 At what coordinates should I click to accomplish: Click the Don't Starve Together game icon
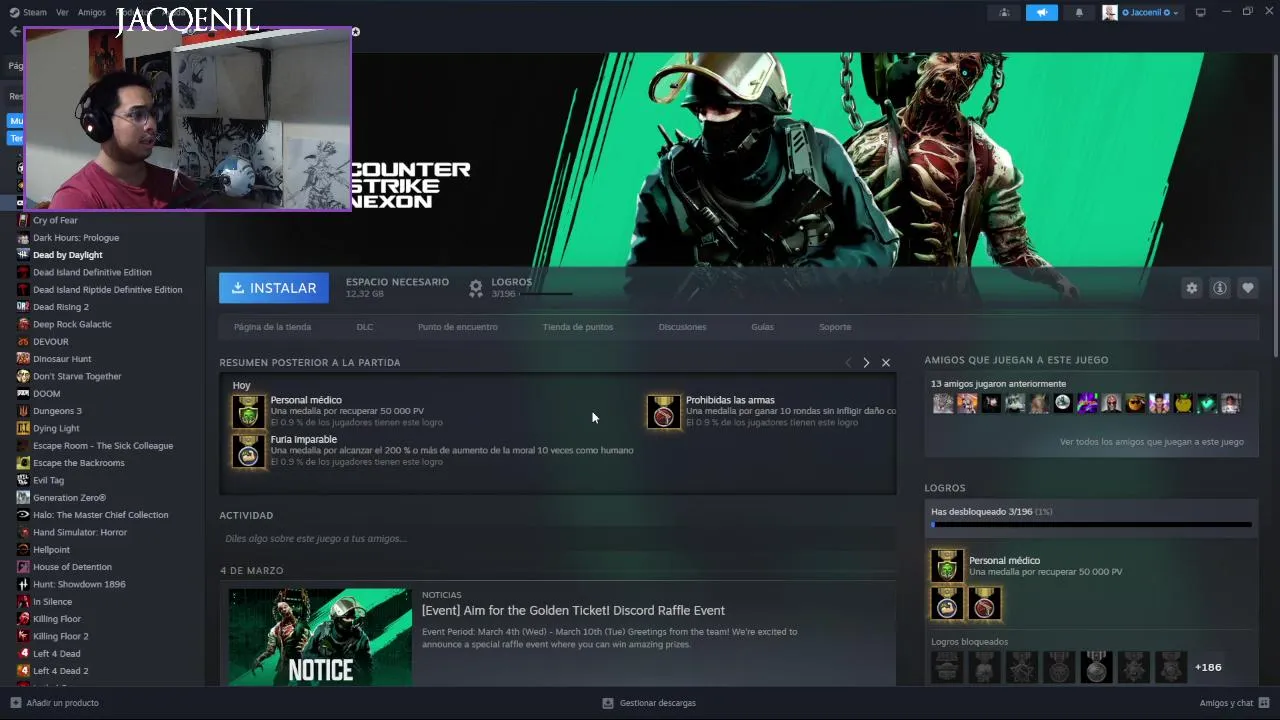coord(23,376)
